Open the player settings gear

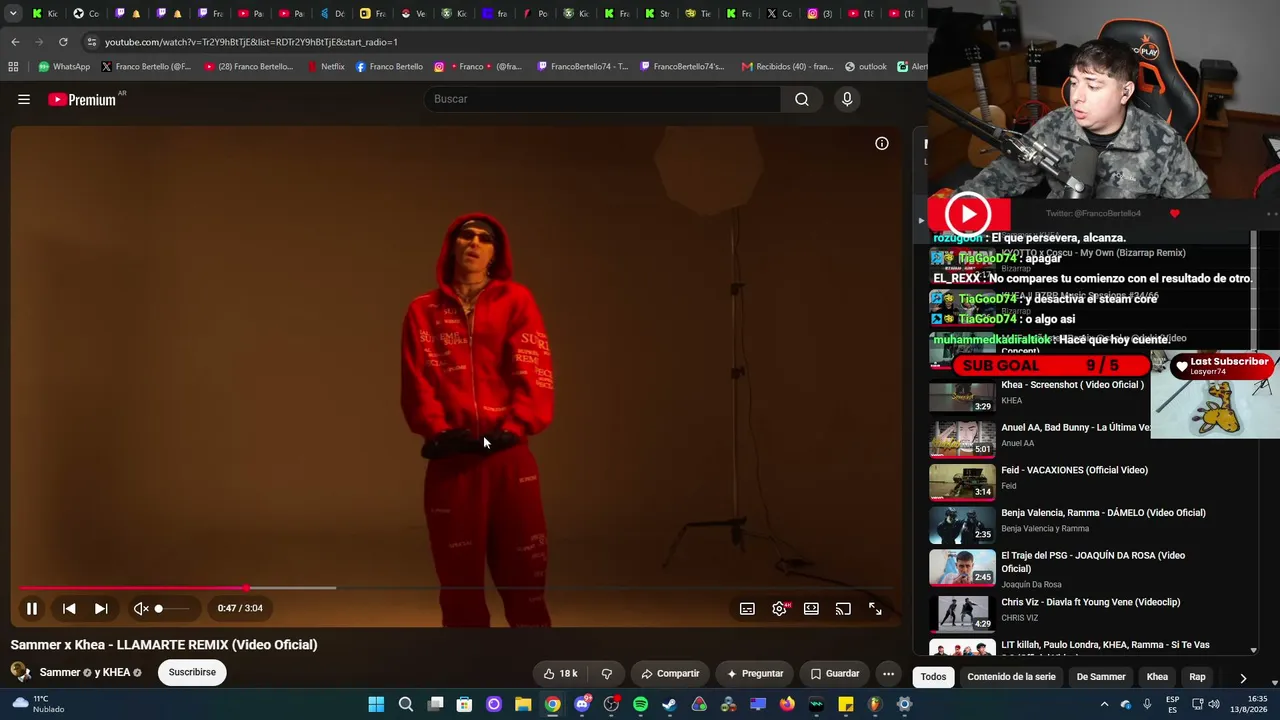(x=779, y=608)
